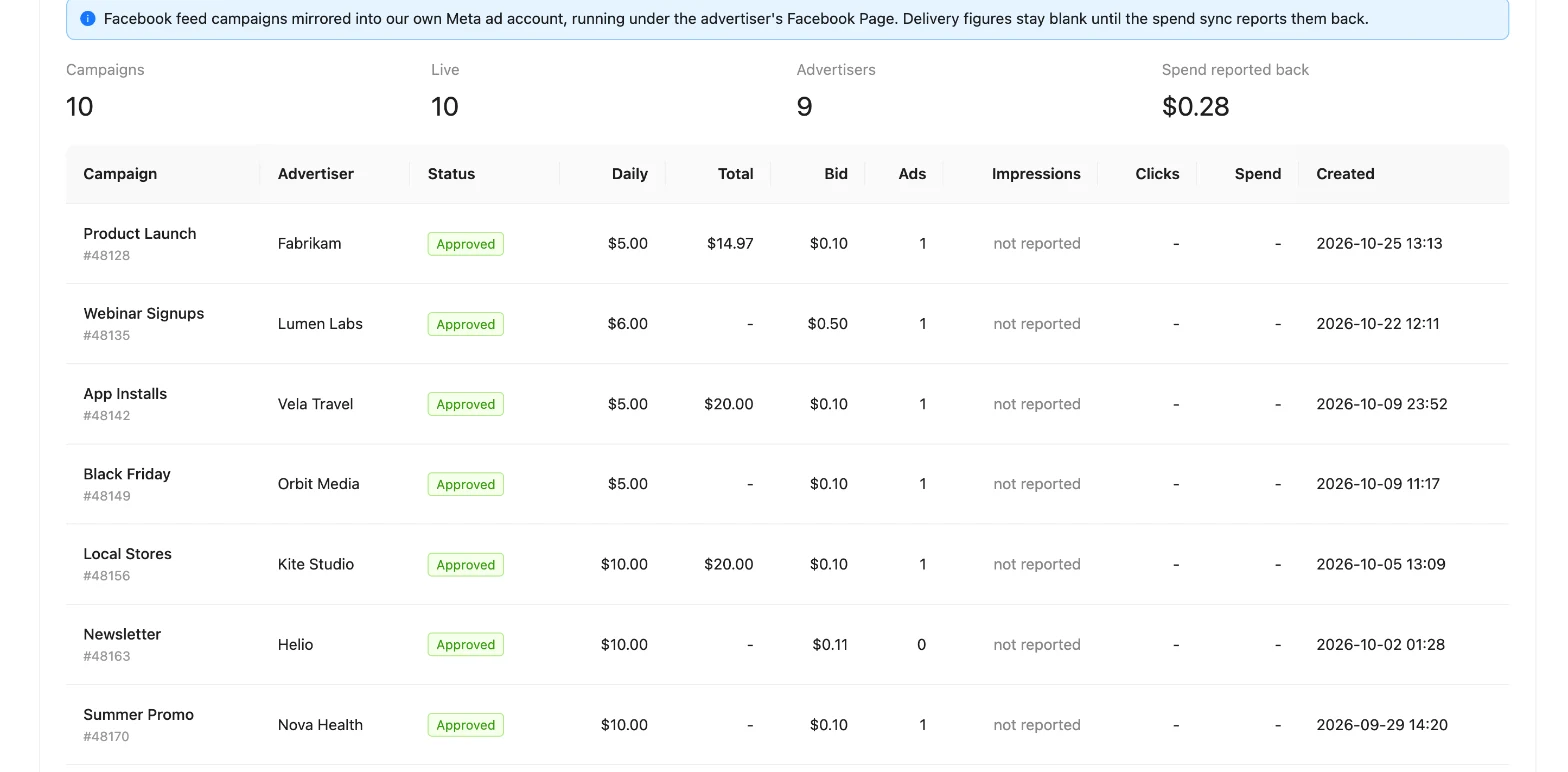Open the Product Launch campaign
Screen dimensions: 1568x772
140,234
